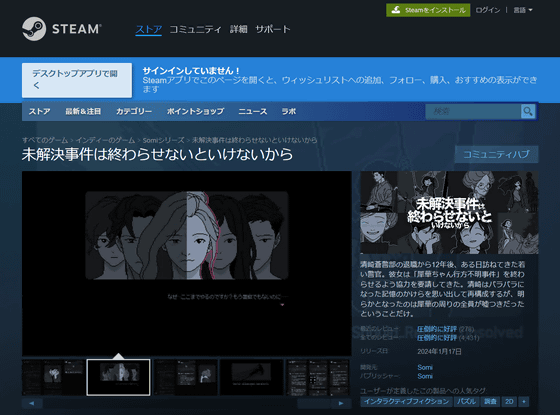The image size is (560, 415).
Task: Select the third screenshot thumbnail
Action: (185, 377)
